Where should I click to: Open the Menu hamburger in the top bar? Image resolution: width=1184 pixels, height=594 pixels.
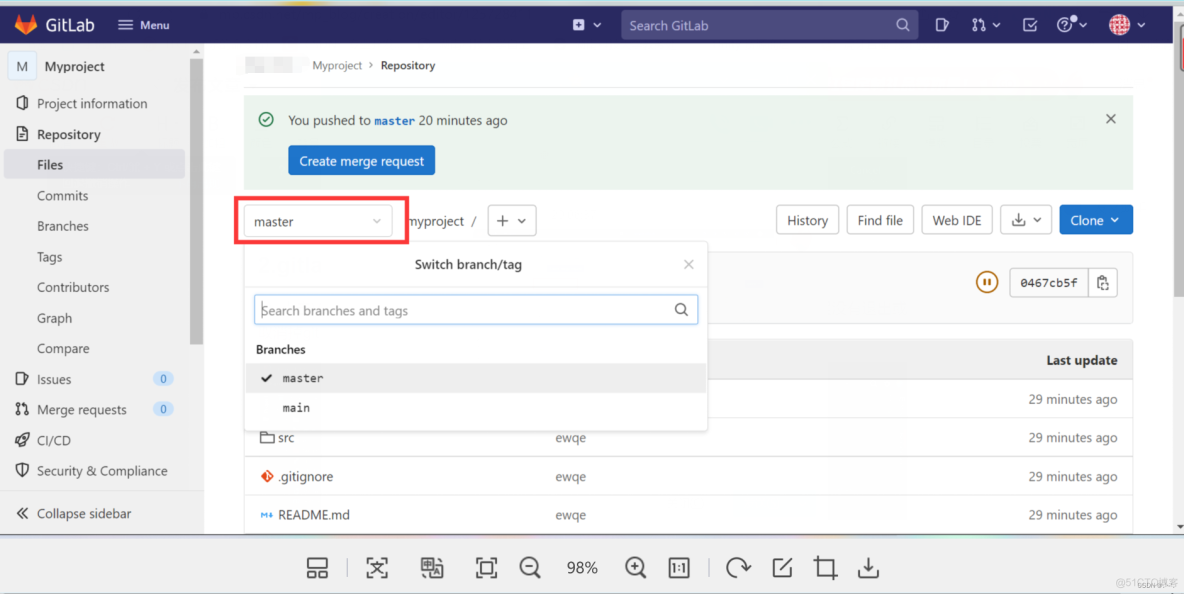143,25
